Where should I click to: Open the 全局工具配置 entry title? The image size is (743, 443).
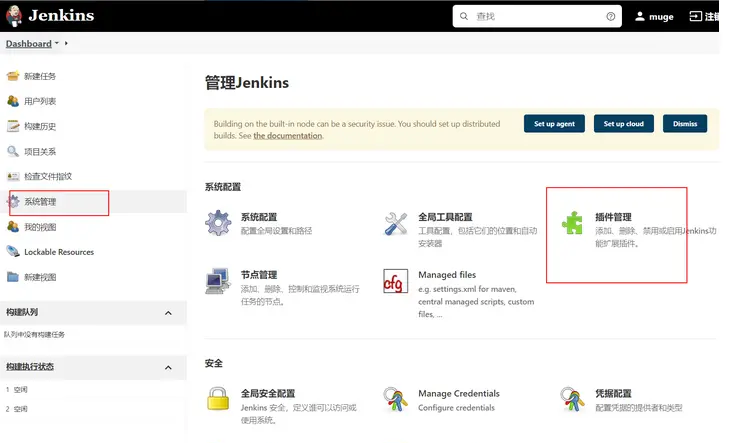tap(445, 217)
